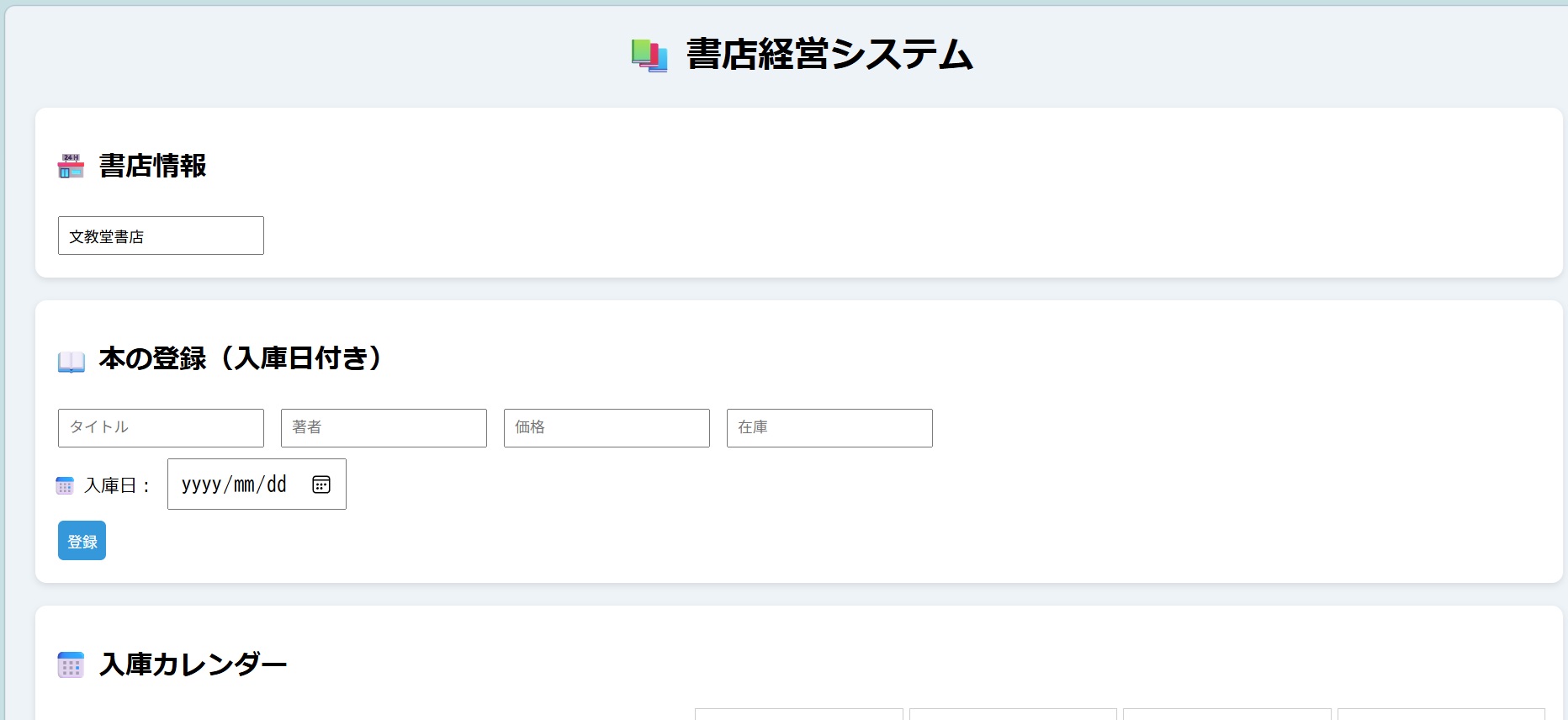Click the open book icon beside 本の登録
1568x720 pixels.
72,362
